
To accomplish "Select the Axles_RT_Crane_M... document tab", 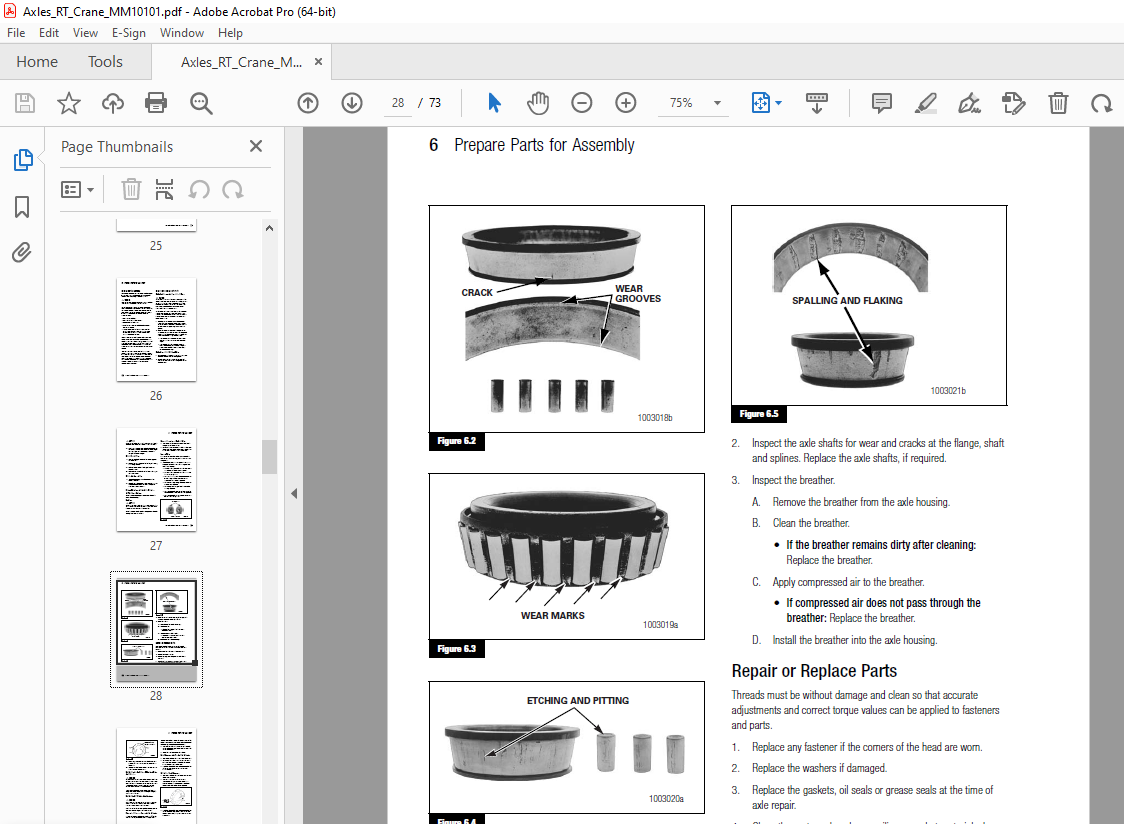I will (241, 62).
